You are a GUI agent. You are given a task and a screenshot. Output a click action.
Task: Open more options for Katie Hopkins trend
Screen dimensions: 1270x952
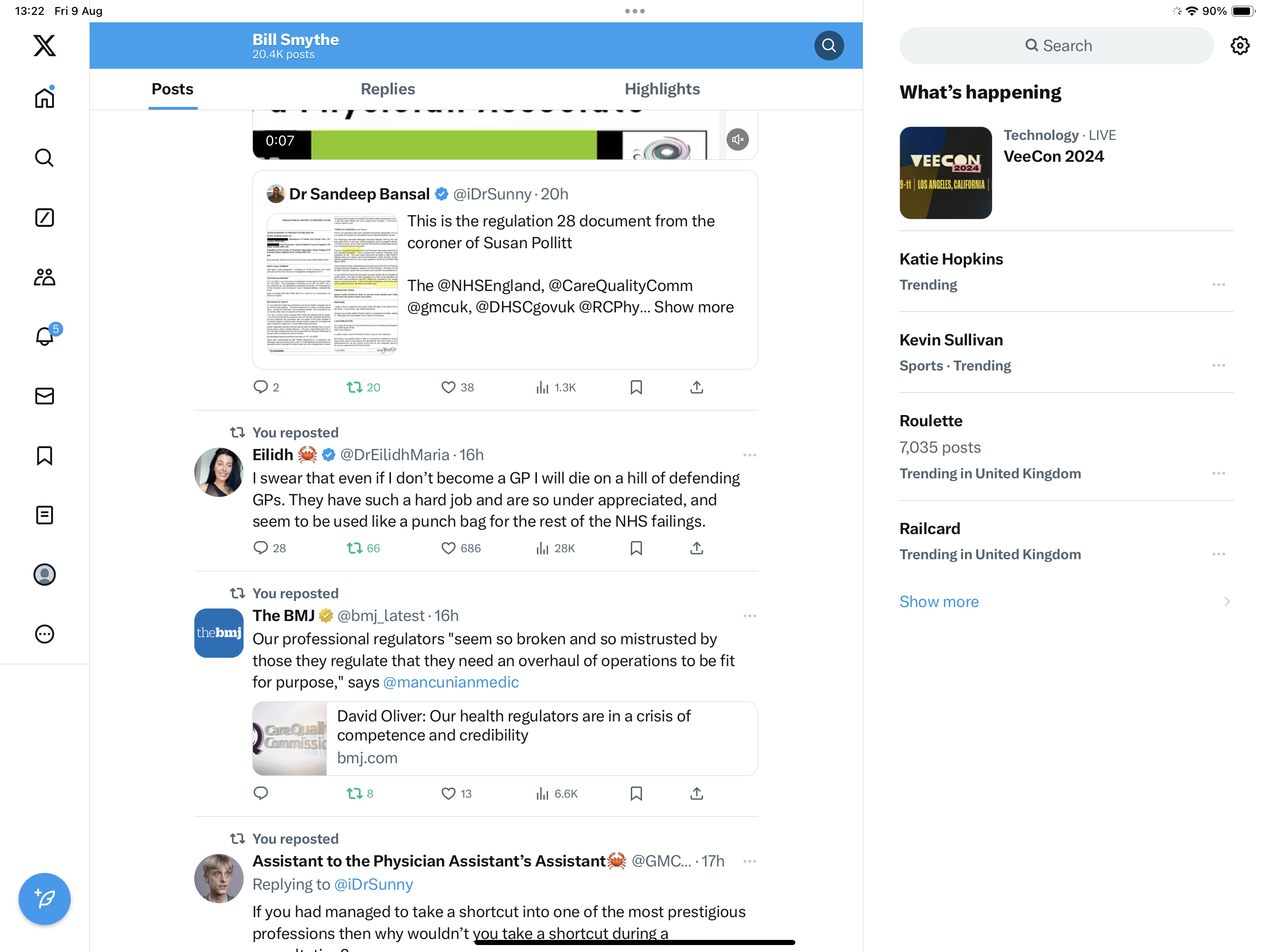tap(1218, 285)
